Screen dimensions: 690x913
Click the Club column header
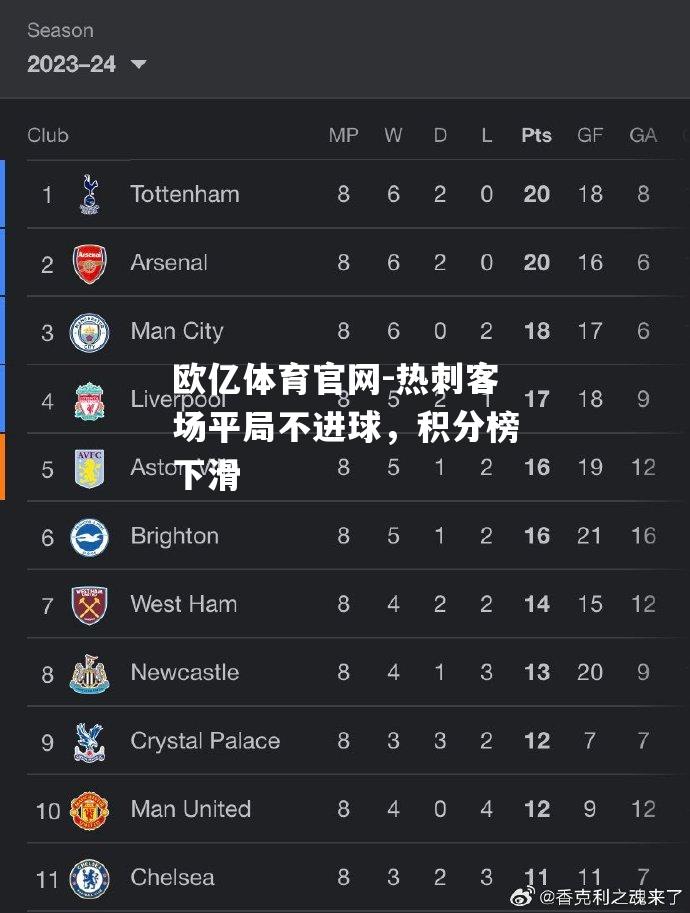(x=48, y=135)
